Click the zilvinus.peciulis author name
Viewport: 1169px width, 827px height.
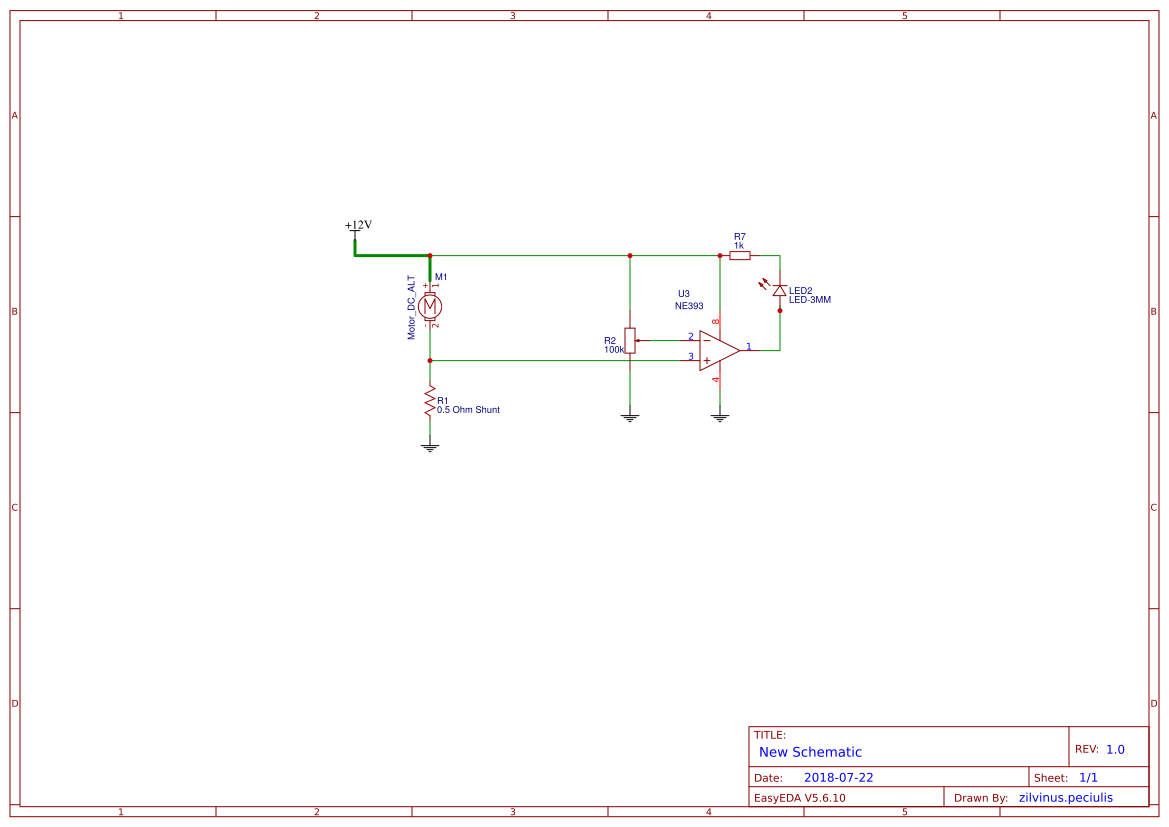pos(1065,797)
